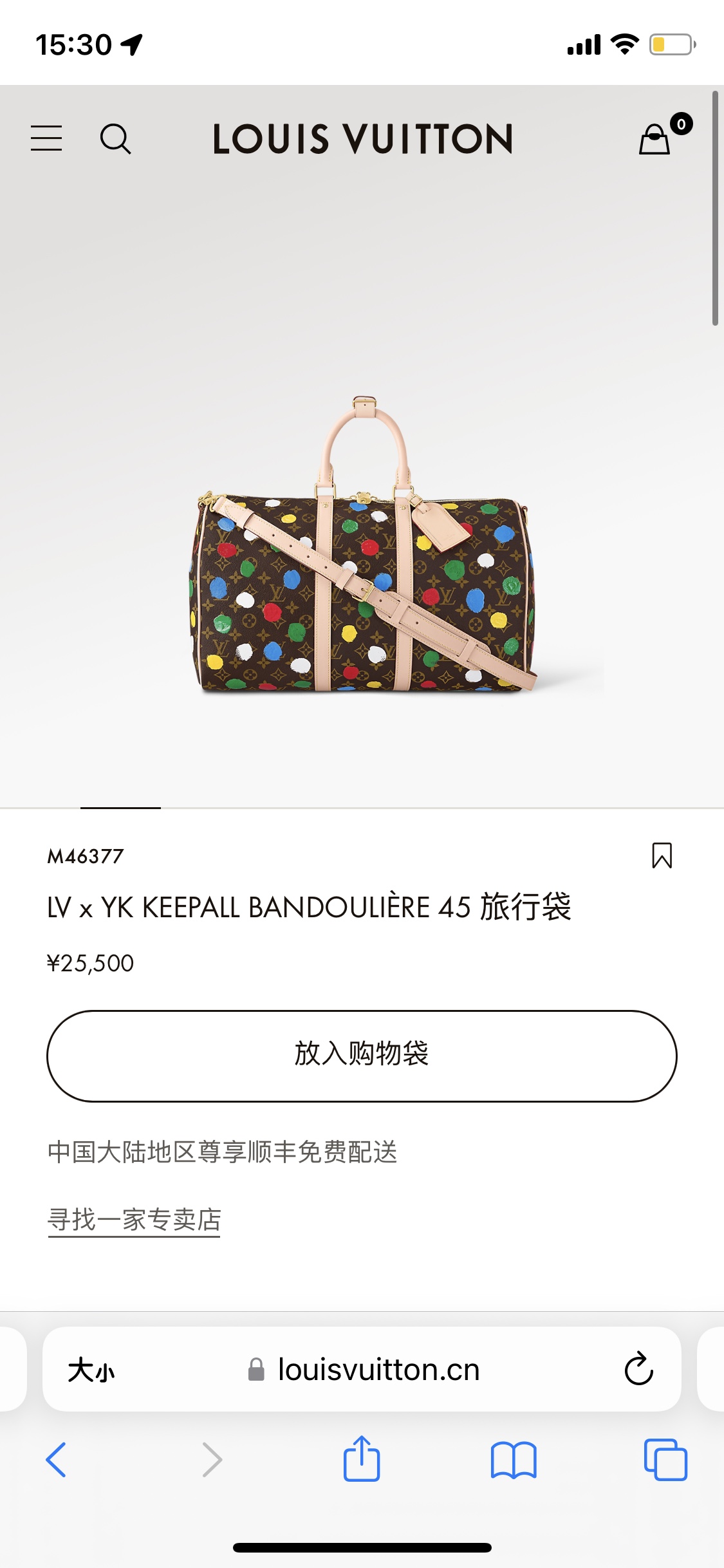This screenshot has height=1568, width=724.
Task: Tap Safari forward arrow
Action: click(212, 1459)
